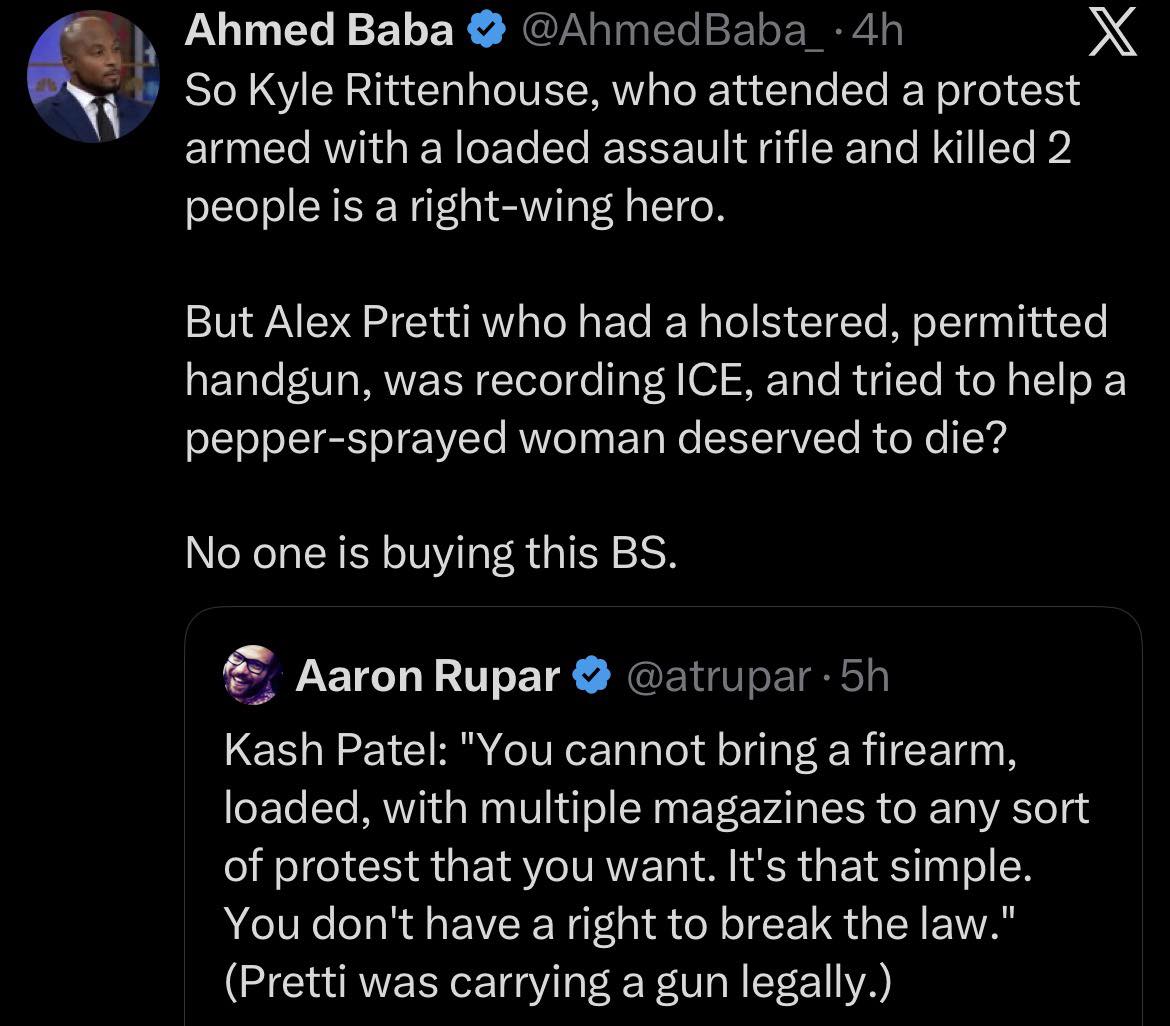
Task: Click the "It's that simple." line
Action: pos(626,865)
